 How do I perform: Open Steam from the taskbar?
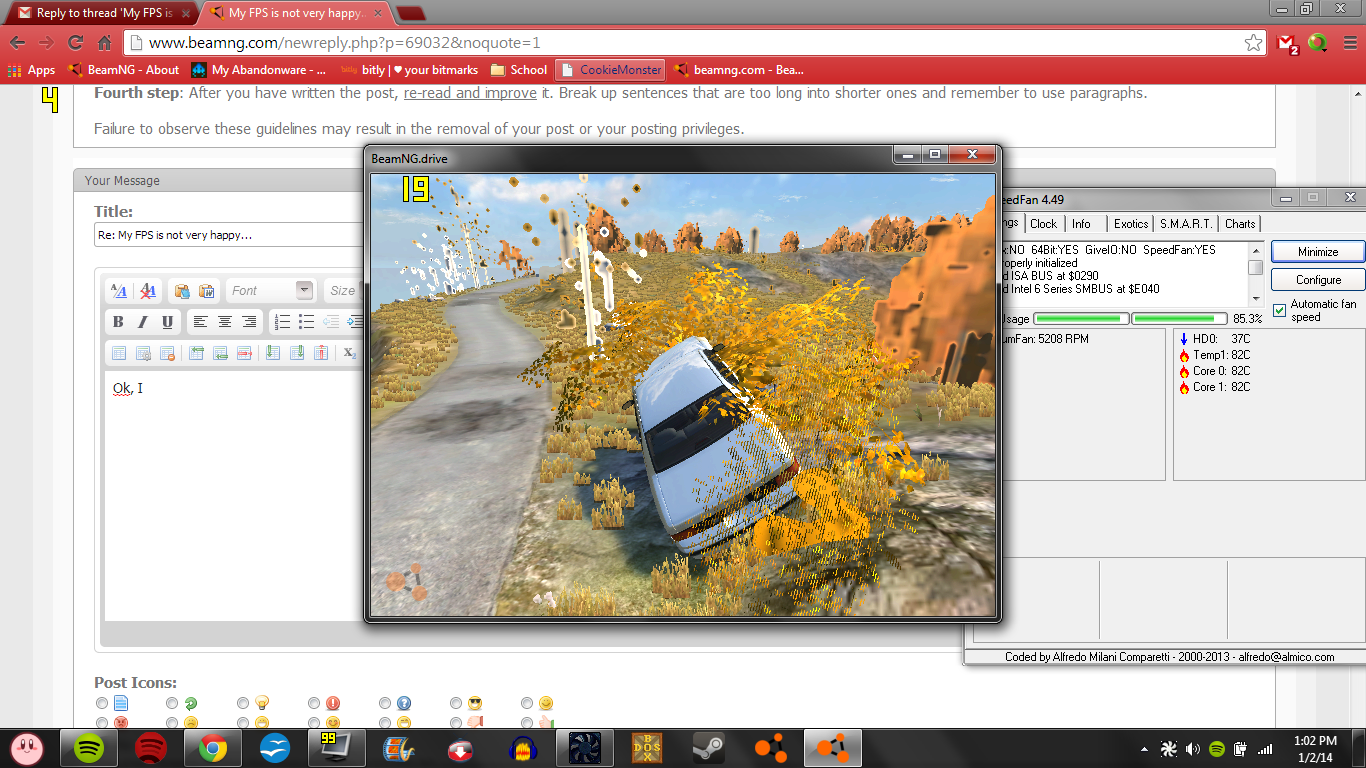pos(711,747)
